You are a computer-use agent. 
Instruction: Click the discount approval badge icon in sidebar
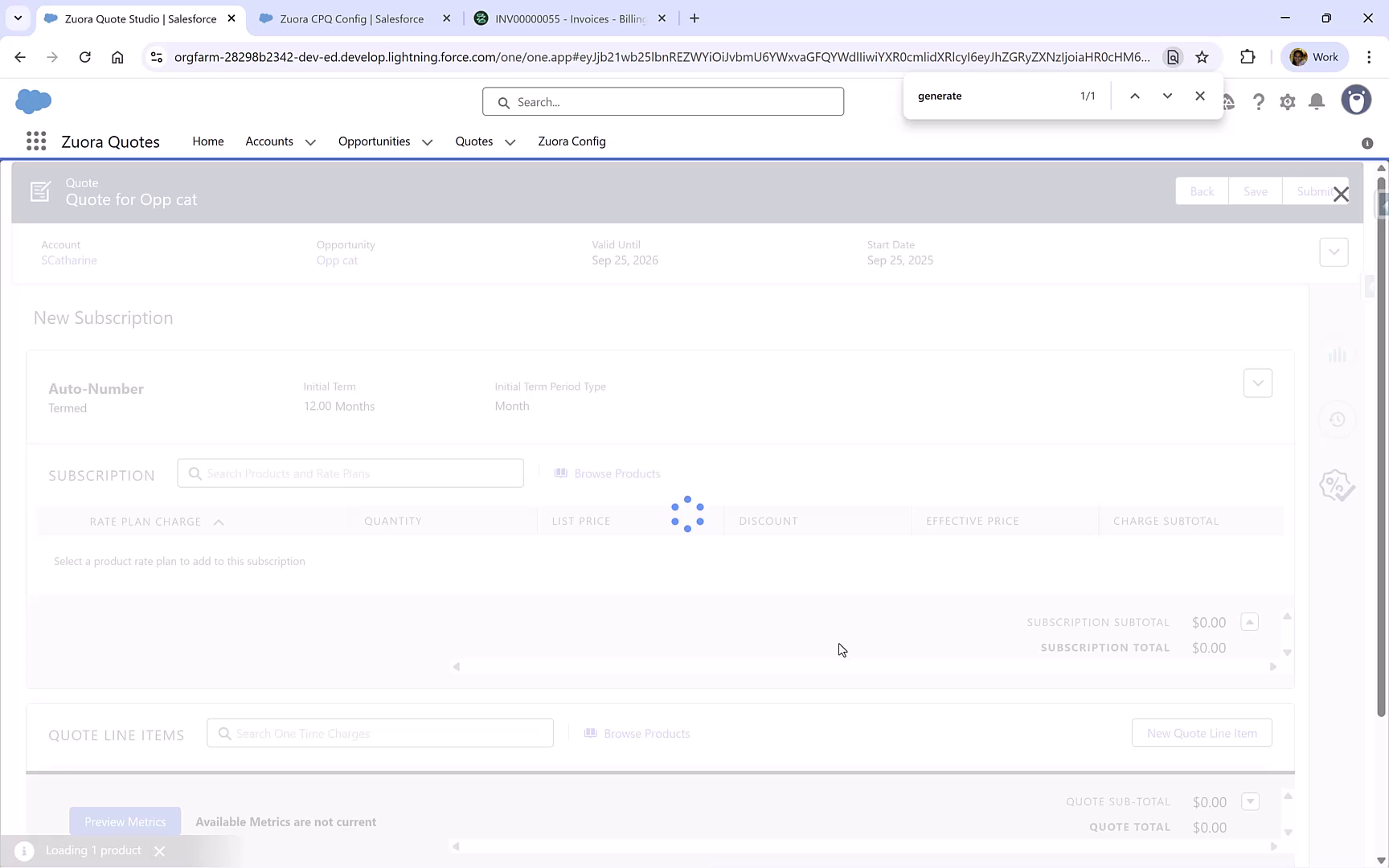[x=1335, y=485]
